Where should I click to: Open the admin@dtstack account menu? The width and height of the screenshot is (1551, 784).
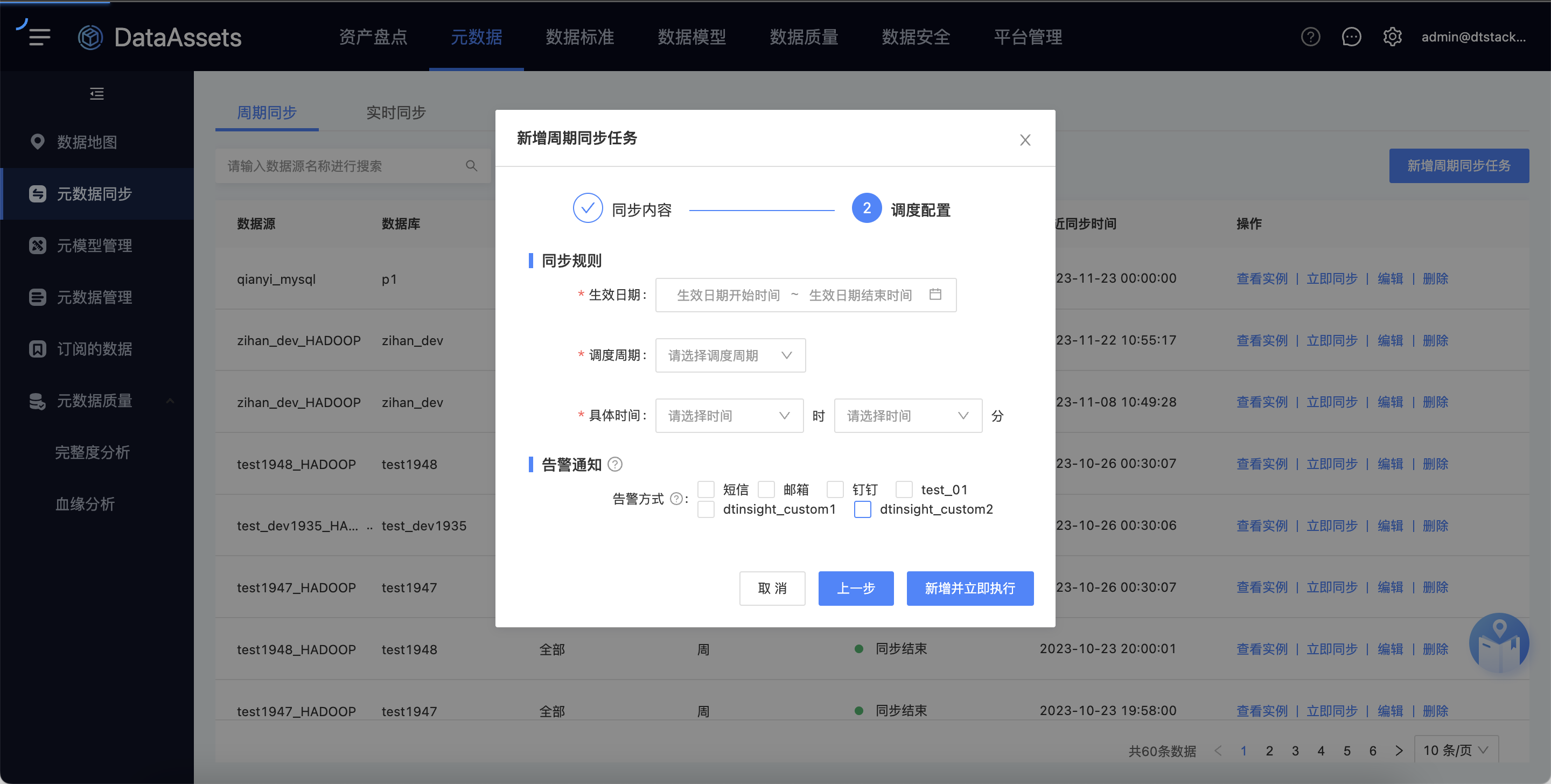[x=1473, y=37]
